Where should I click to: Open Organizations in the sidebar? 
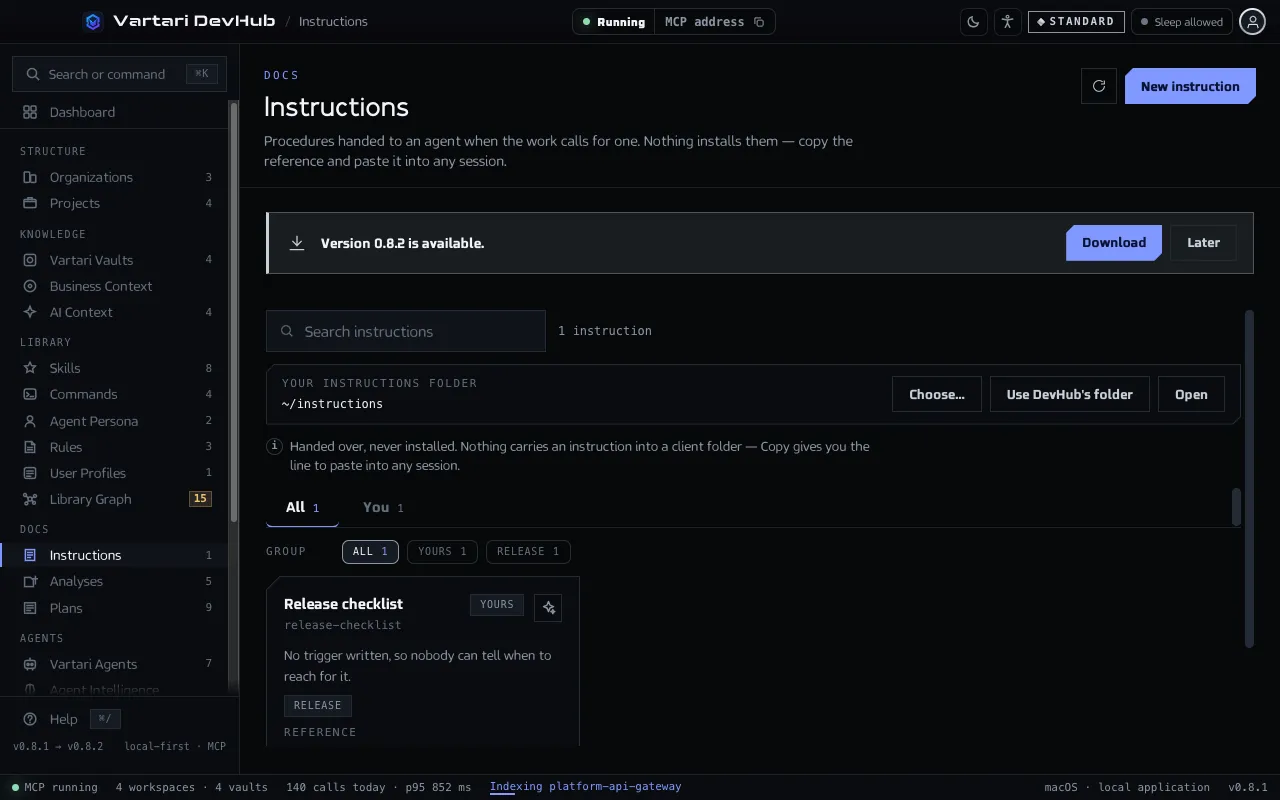pyautogui.click(x=116, y=177)
